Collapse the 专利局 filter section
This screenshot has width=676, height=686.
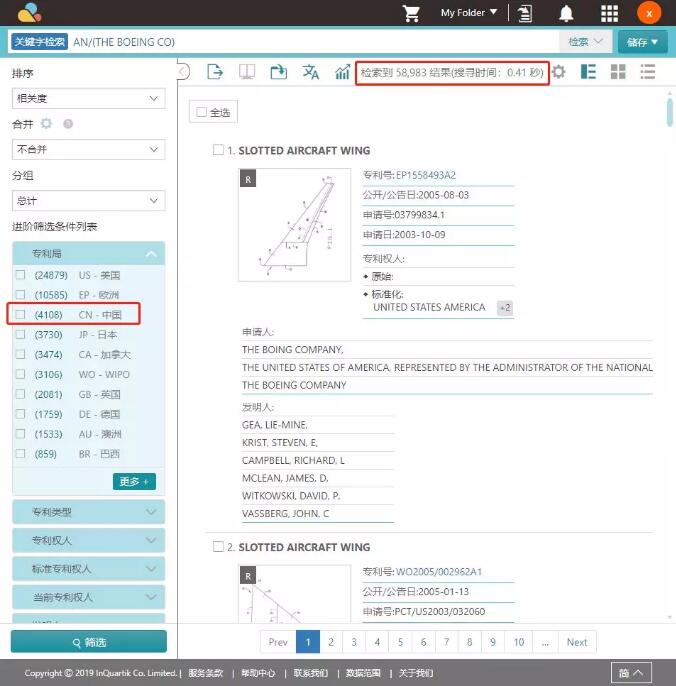coord(88,253)
